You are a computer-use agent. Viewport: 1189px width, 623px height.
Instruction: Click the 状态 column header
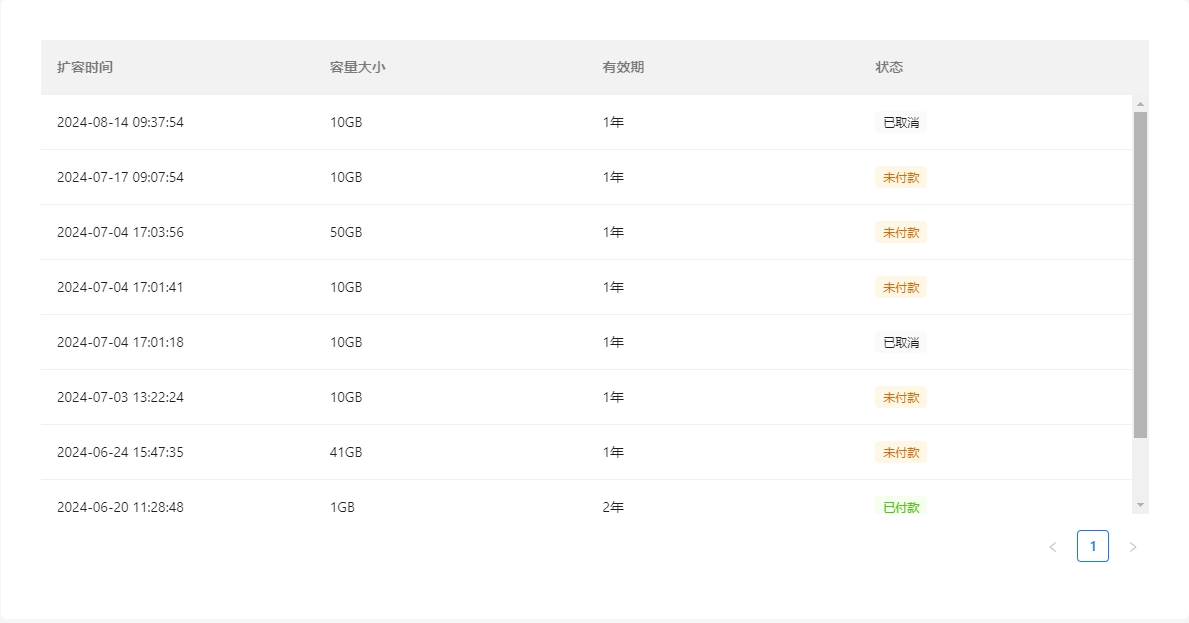(x=889, y=67)
